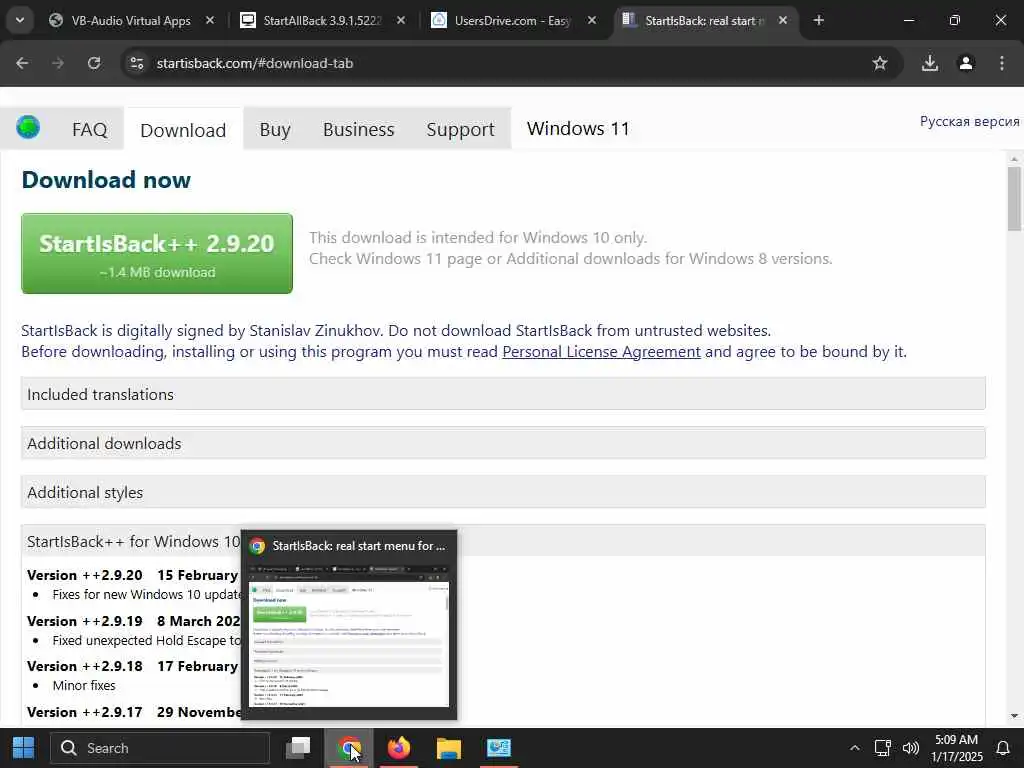Click the StartIsBack globe logo
The image size is (1024, 768).
point(28,127)
